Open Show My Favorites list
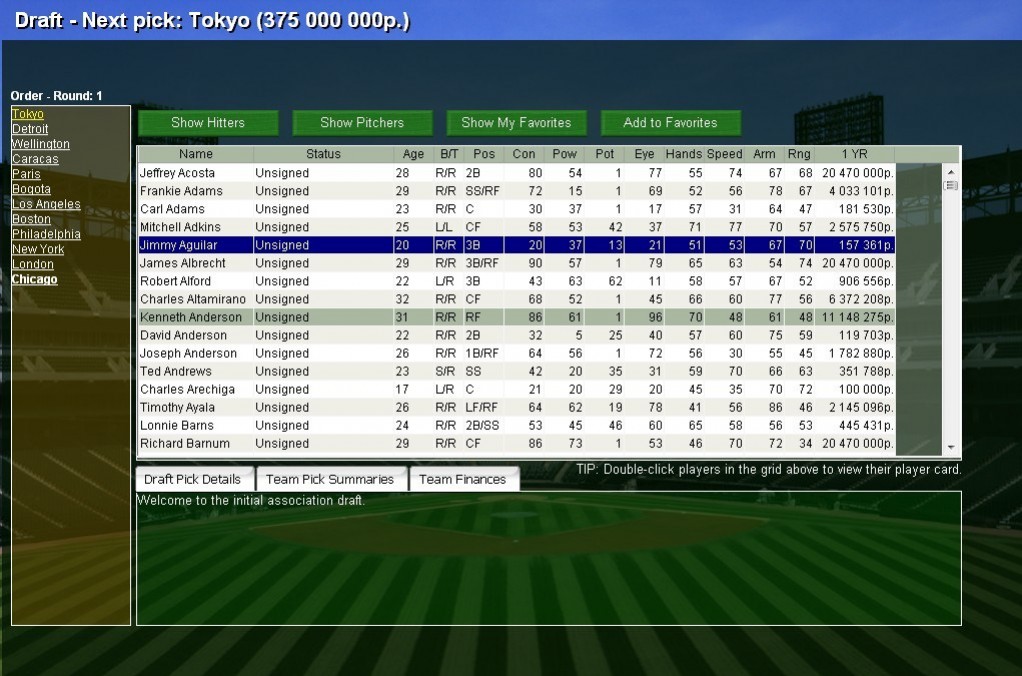Viewport: 1022px width, 676px height. click(x=516, y=123)
